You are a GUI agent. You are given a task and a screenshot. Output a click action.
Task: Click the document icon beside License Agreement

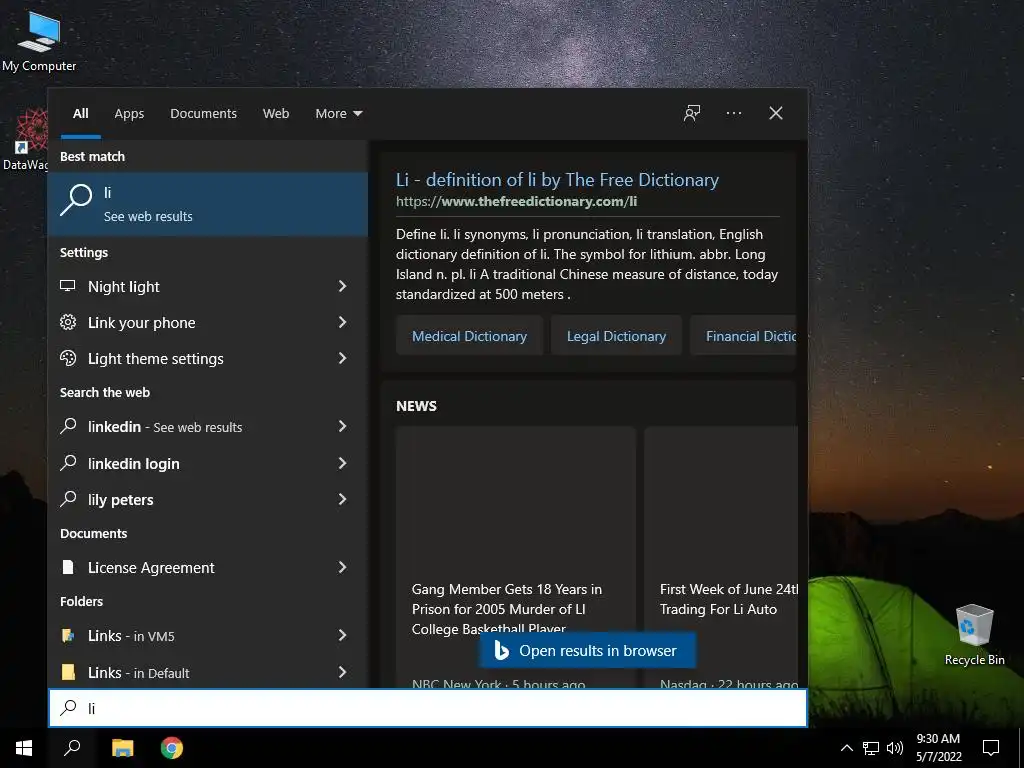(68, 567)
